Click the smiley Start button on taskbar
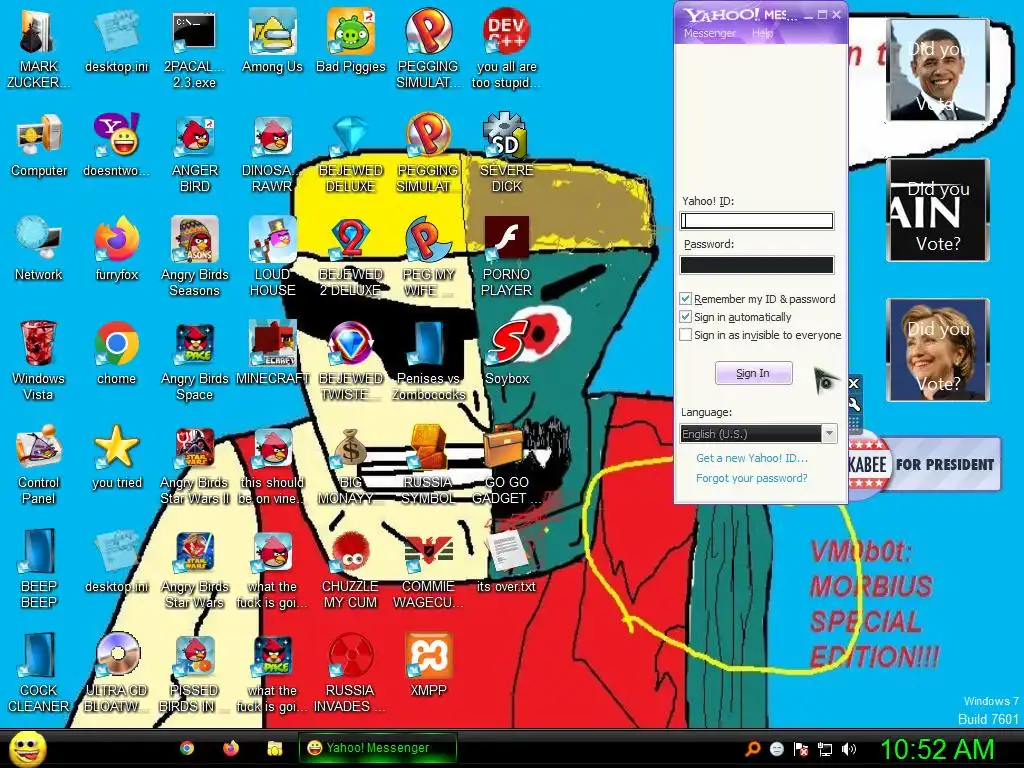 [x=27, y=748]
